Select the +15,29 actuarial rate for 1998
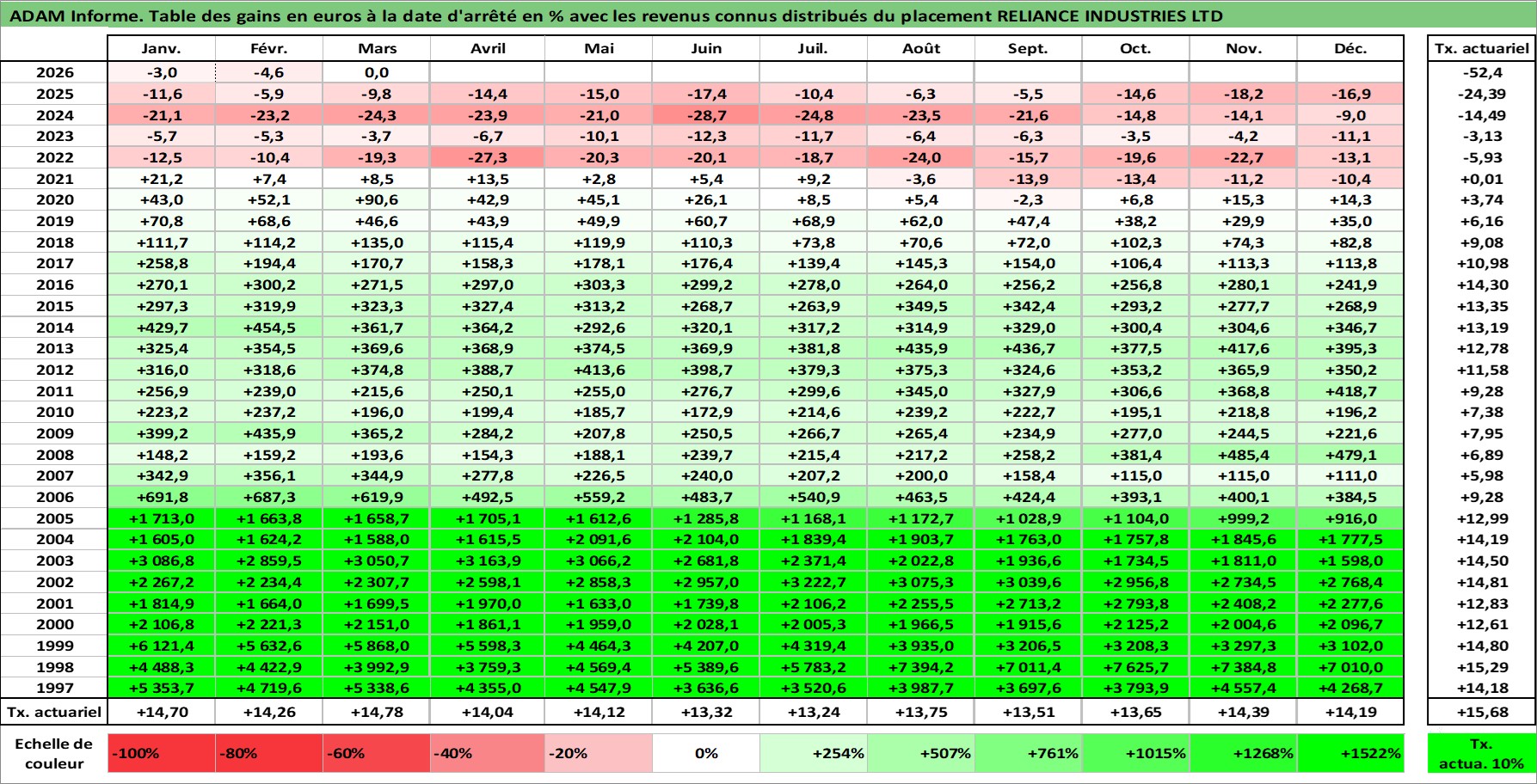1537x784 pixels. 1481,667
